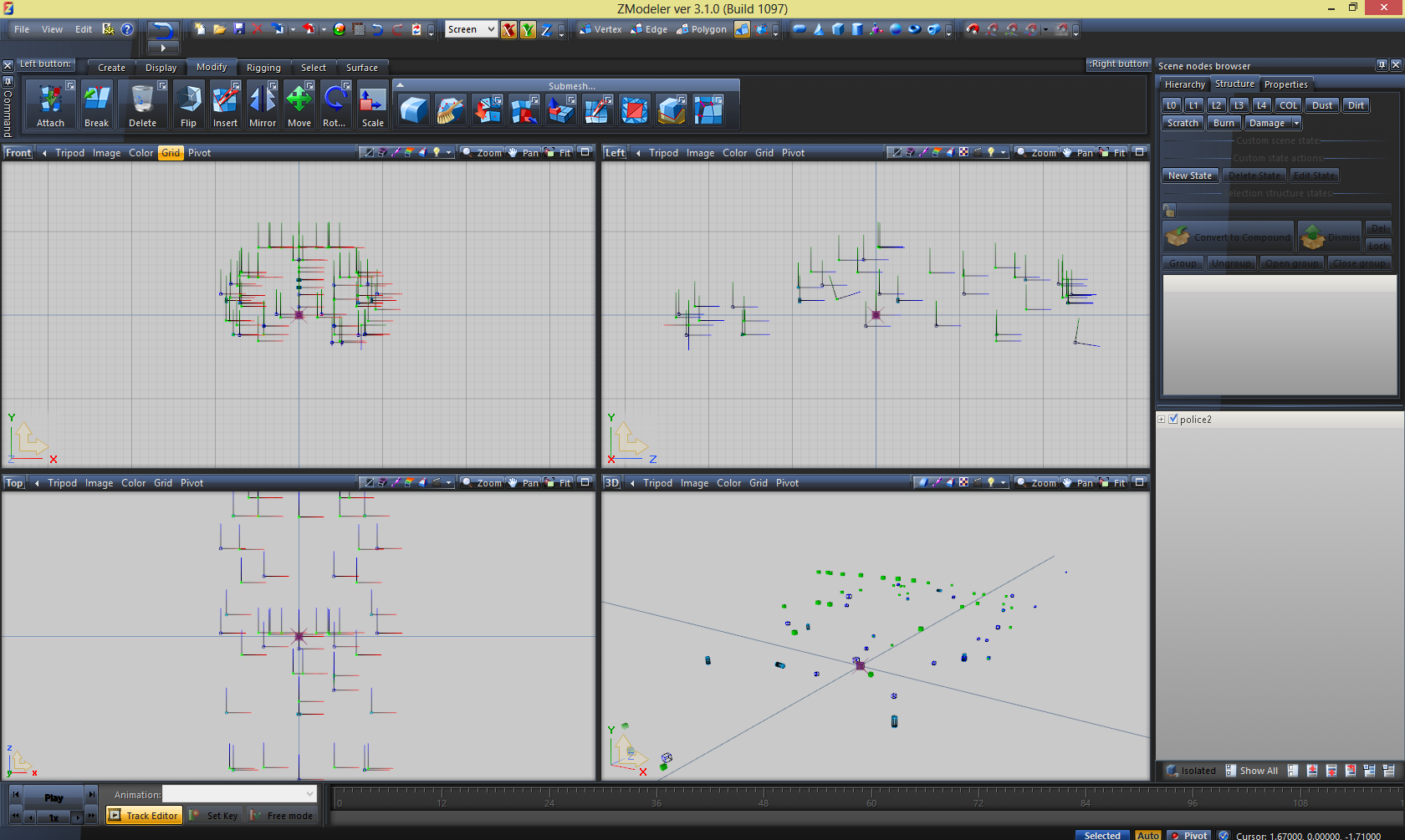The width and height of the screenshot is (1405, 840).
Task: Expand the police2 tree node
Action: click(x=1162, y=420)
